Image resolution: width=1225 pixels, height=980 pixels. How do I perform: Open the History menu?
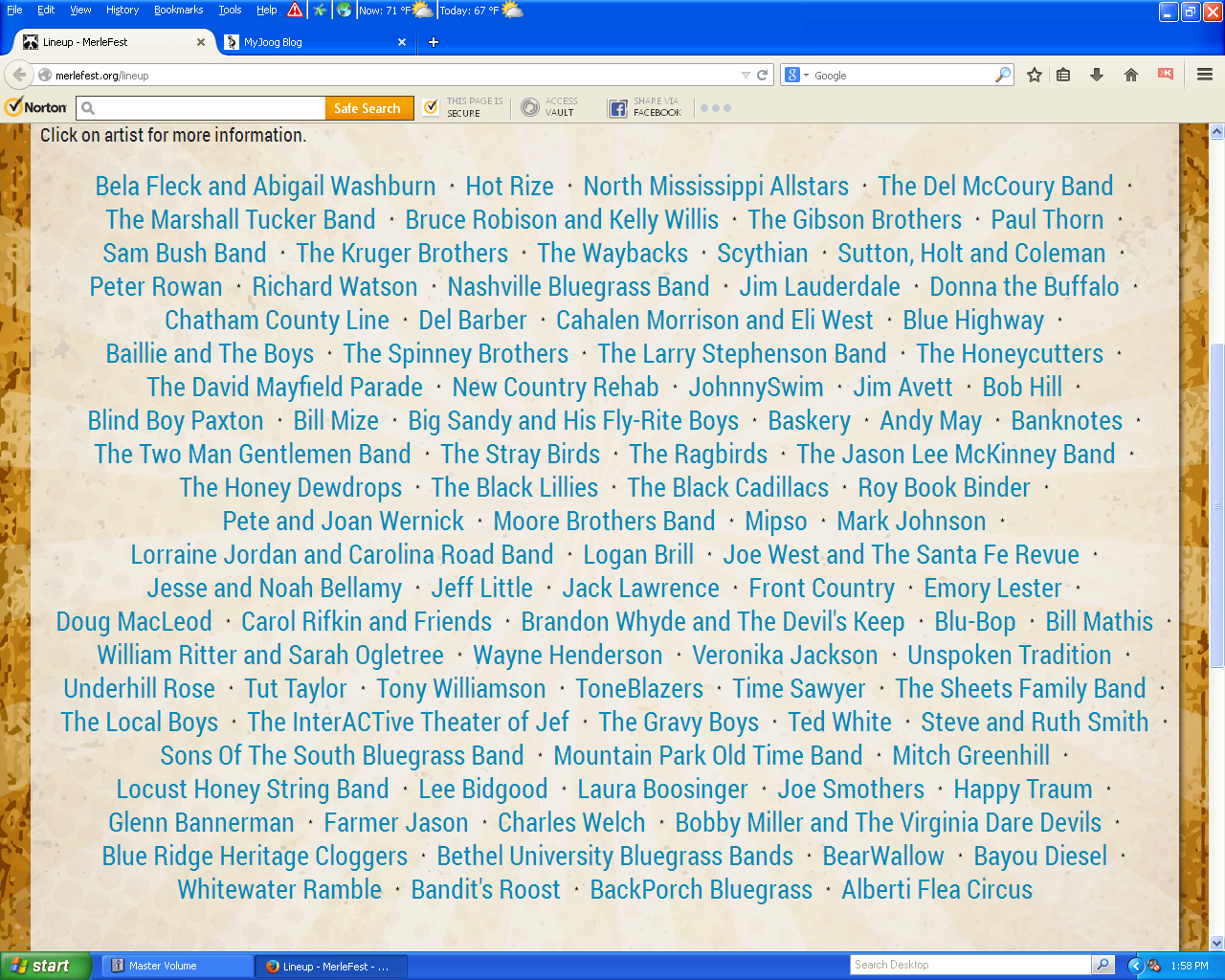pos(122,10)
